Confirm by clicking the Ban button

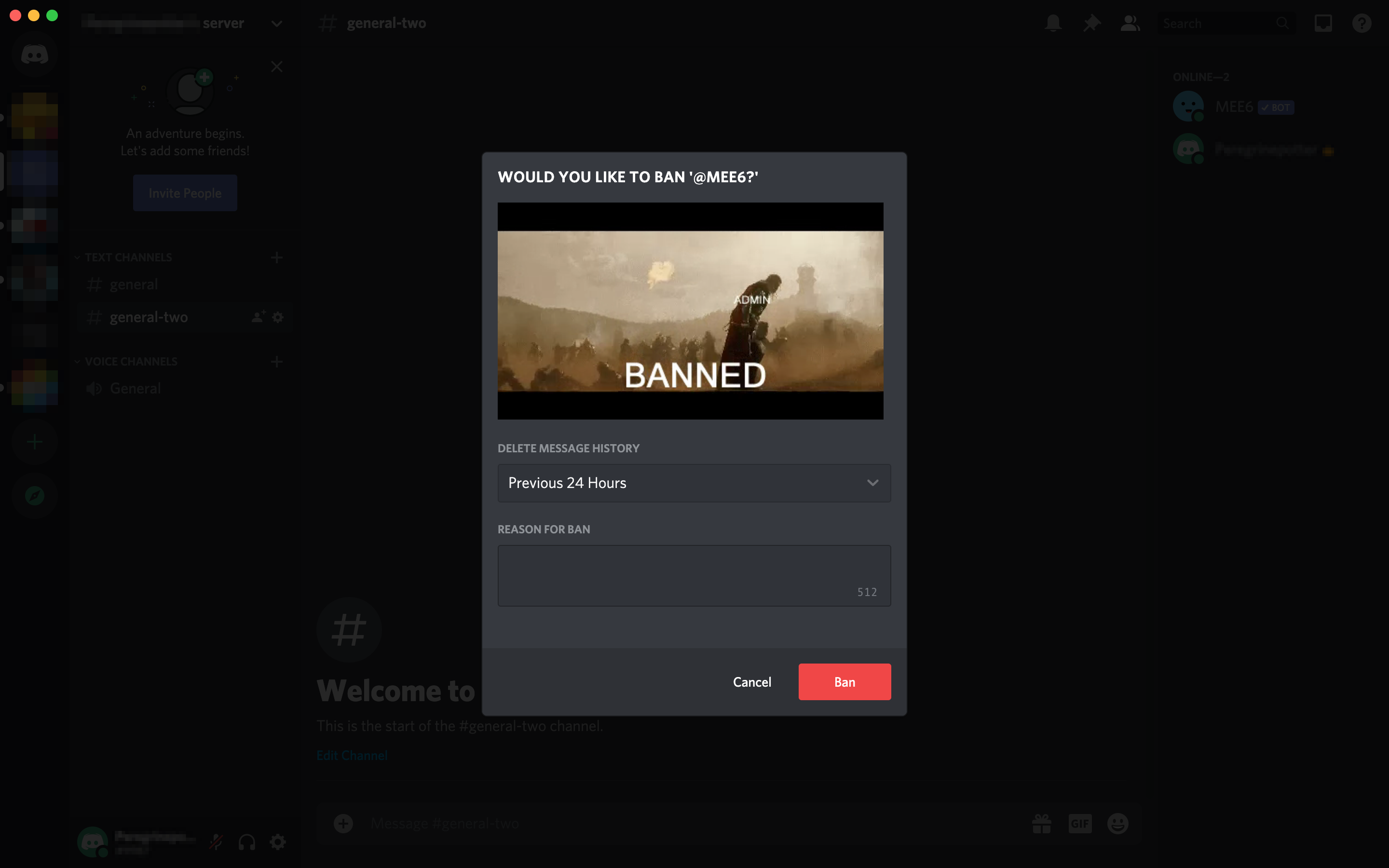point(844,681)
